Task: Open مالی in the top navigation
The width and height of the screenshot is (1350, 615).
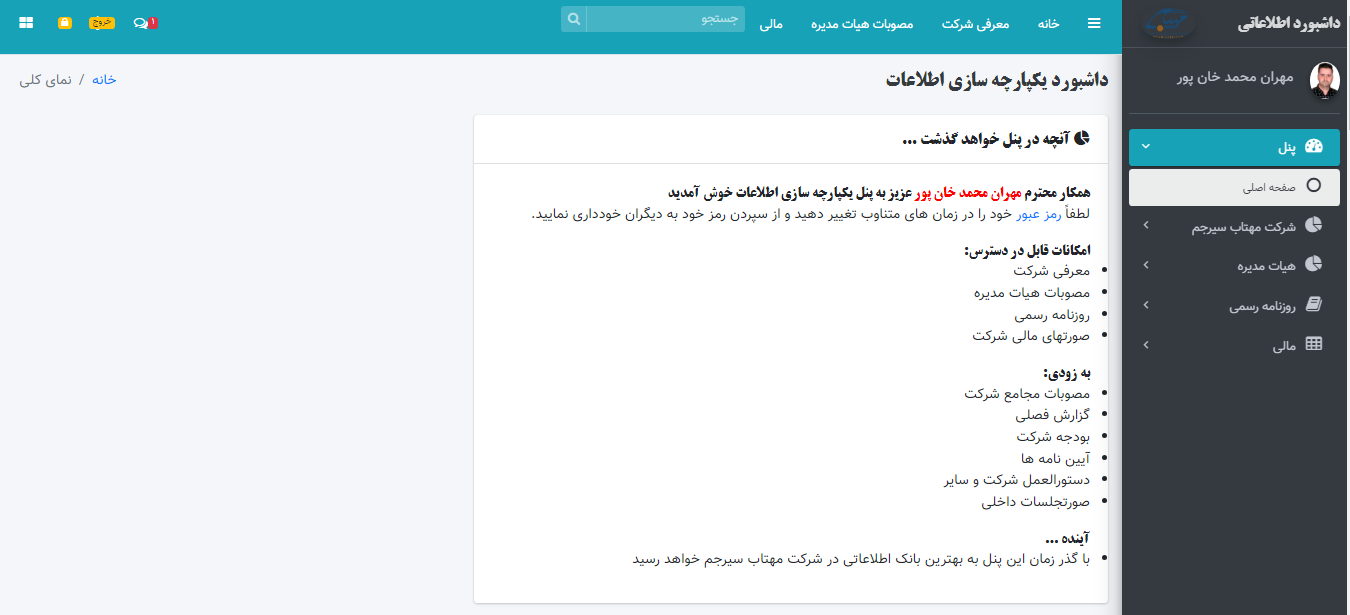Action: coord(771,23)
